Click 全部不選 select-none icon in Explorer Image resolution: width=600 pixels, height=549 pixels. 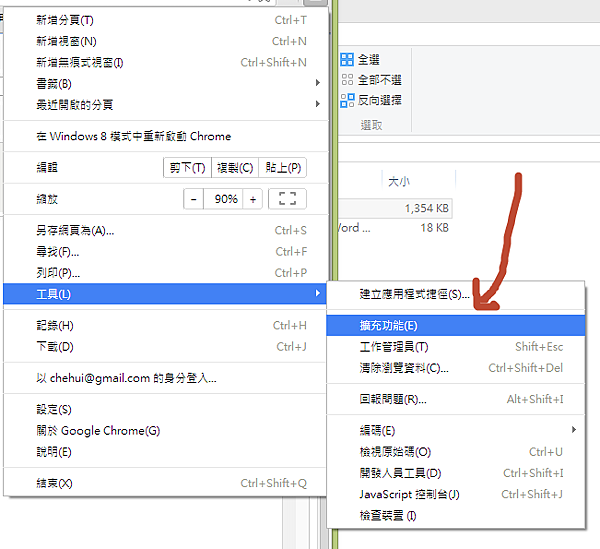[x=347, y=80]
